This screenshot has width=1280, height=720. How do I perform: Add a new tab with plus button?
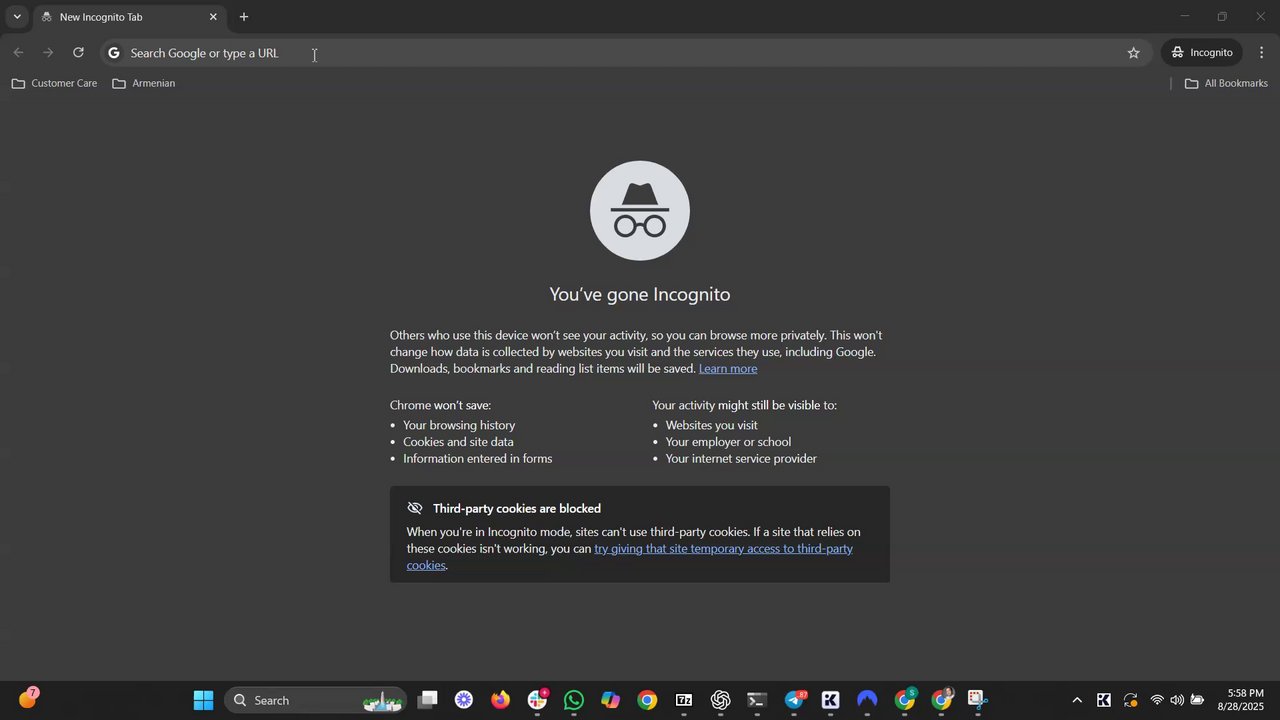pyautogui.click(x=244, y=17)
